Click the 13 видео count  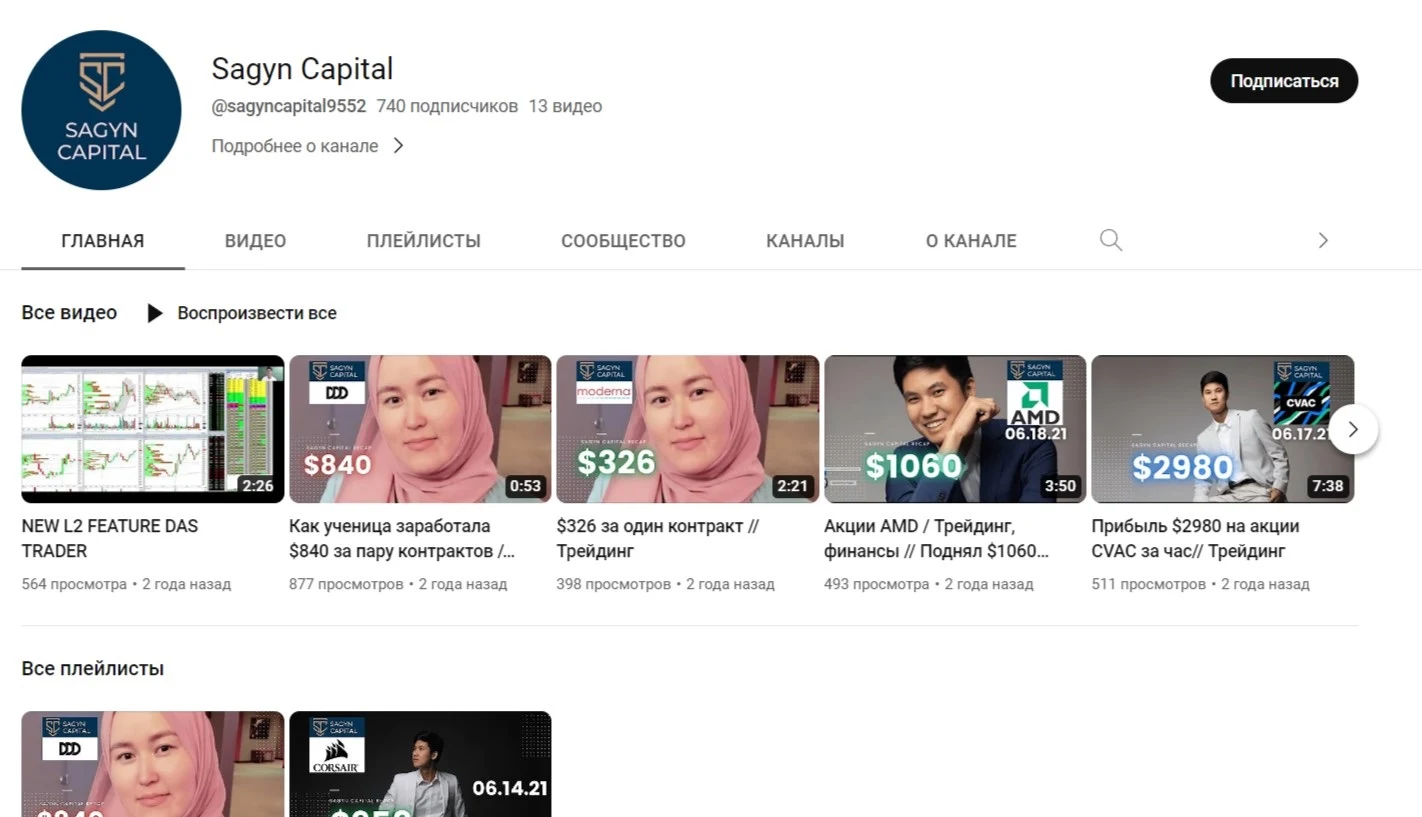pyautogui.click(x=565, y=106)
